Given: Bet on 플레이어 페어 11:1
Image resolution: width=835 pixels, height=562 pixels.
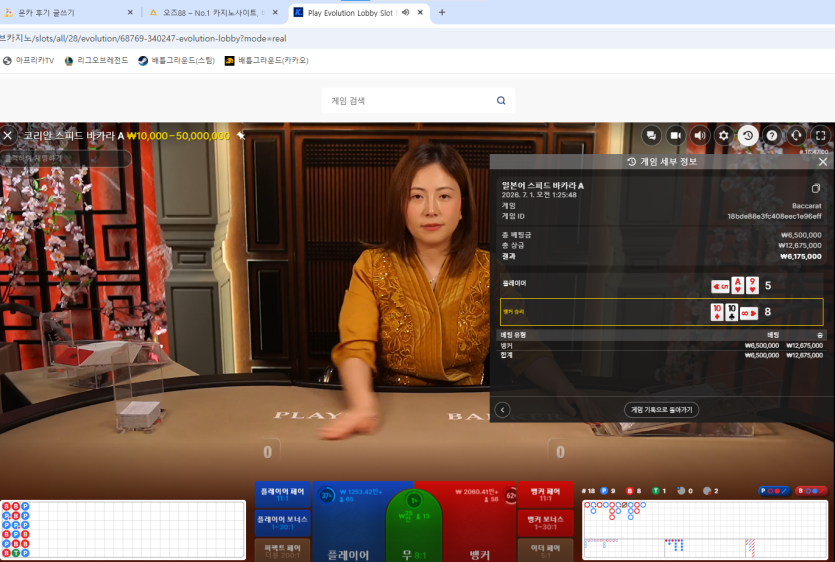Looking at the screenshot, I should tap(282, 494).
